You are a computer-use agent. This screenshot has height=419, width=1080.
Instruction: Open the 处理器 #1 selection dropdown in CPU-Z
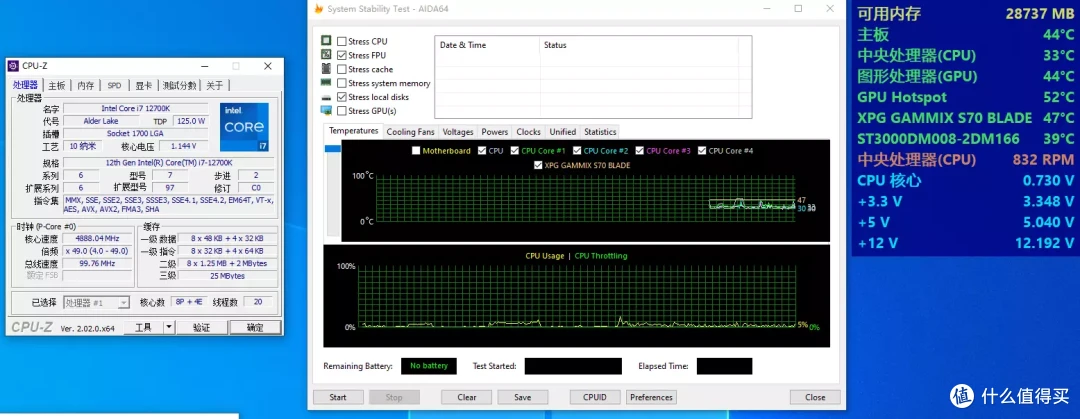(x=96, y=303)
